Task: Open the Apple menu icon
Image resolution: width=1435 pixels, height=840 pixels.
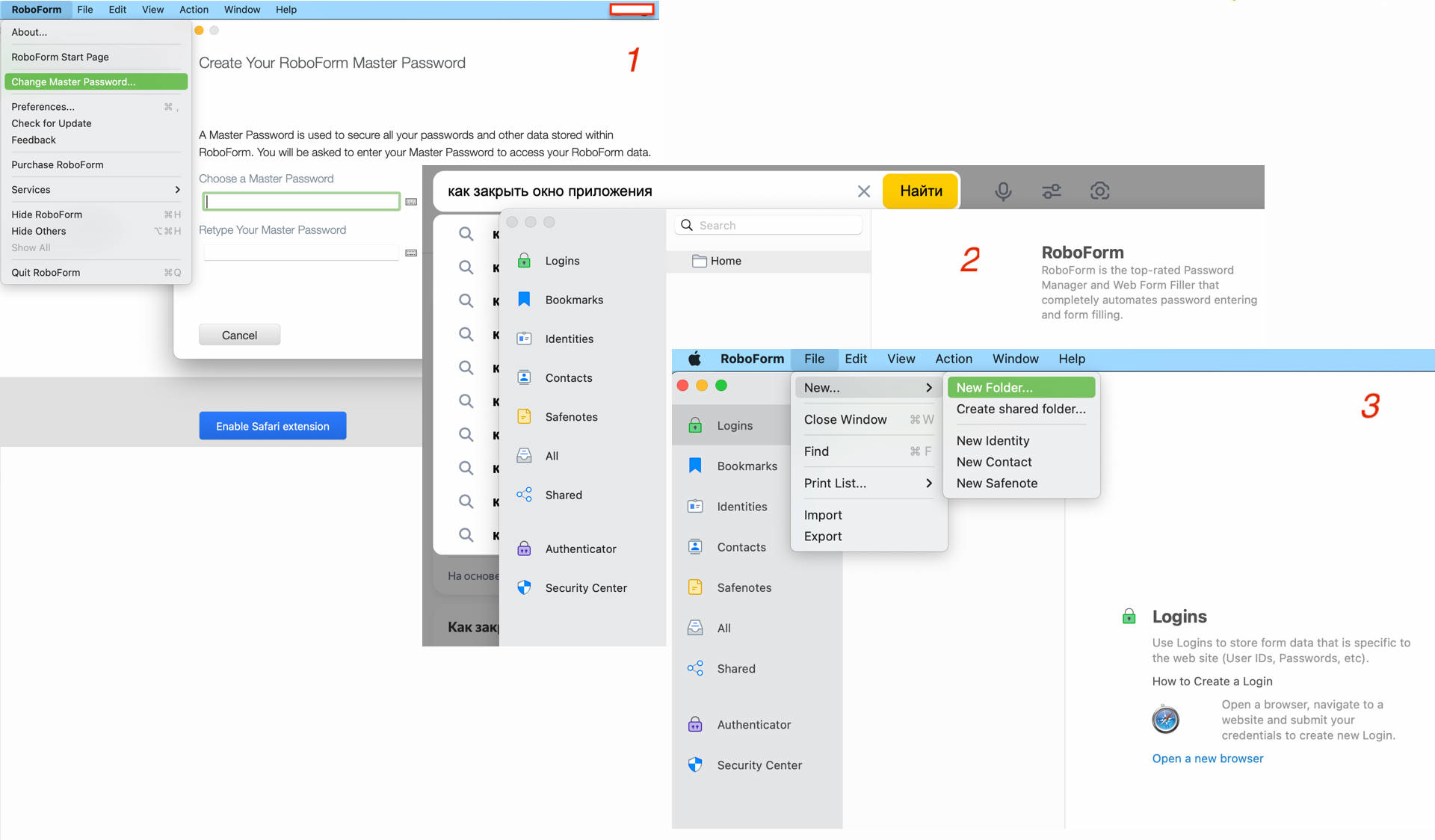Action: (694, 359)
